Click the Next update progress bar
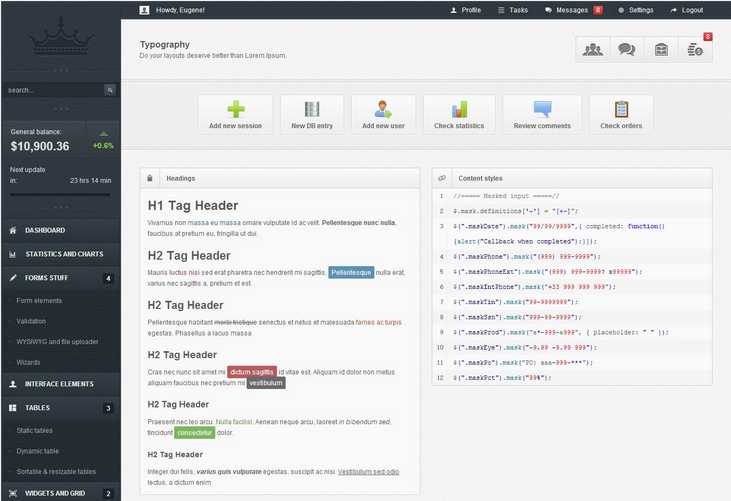This screenshot has height=501, width=731. pos(61,194)
